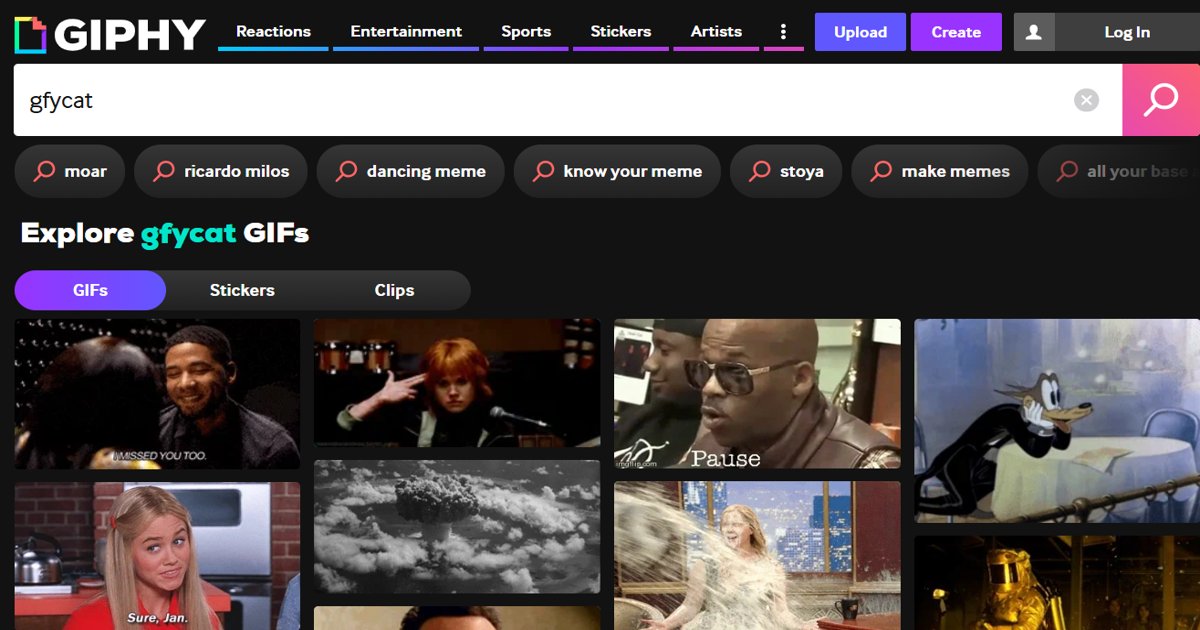Open the Log In button
Screen dimensions: 1200x630
[1127, 32]
